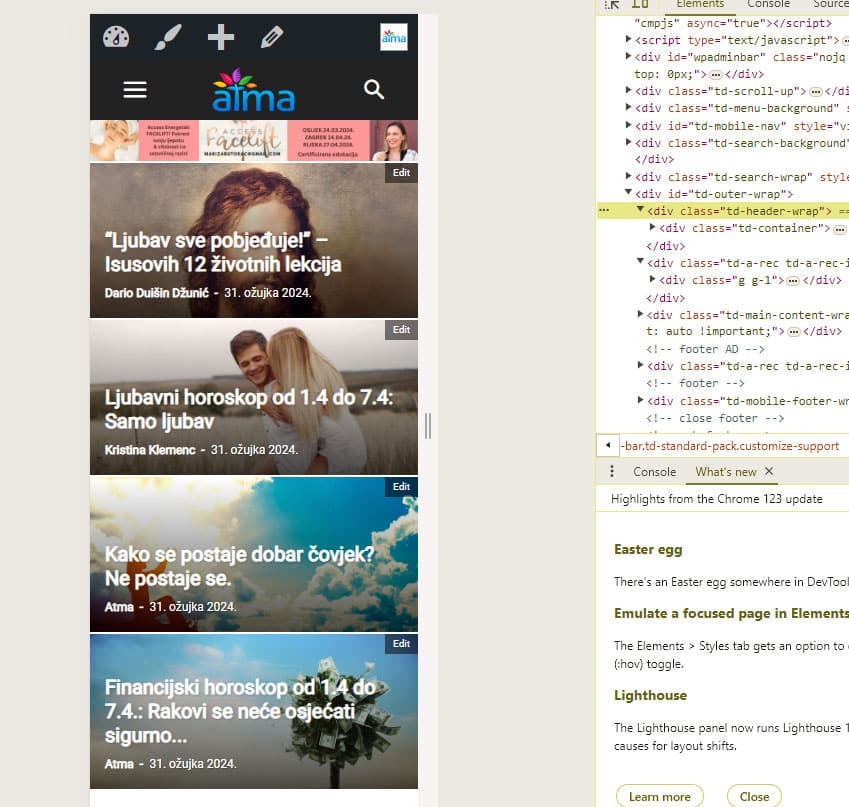The height and width of the screenshot is (807, 849).
Task: Open the WordPress dashboard gauge icon
Action: 116,37
